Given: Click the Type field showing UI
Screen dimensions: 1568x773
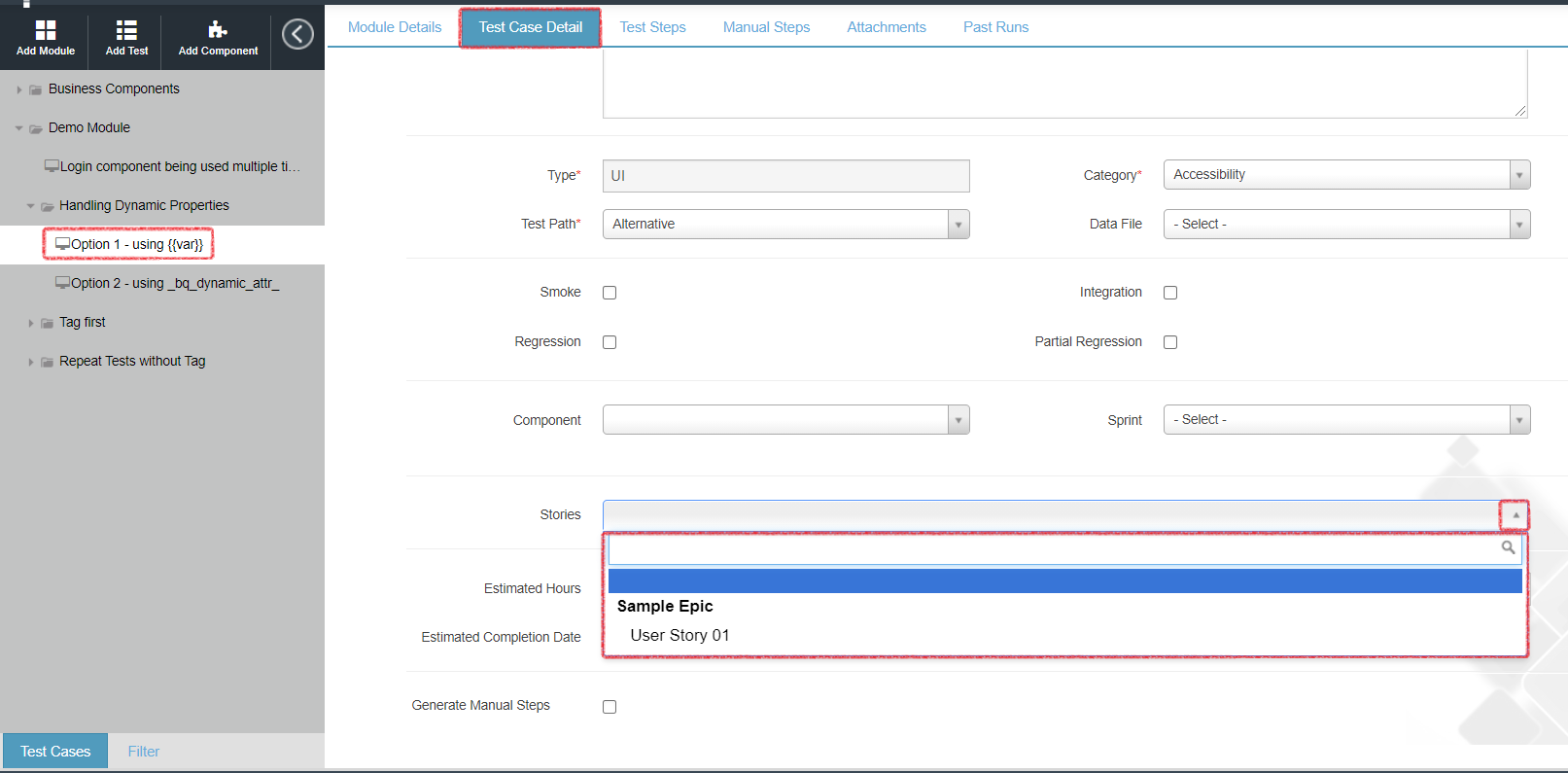Looking at the screenshot, I should coord(785,176).
